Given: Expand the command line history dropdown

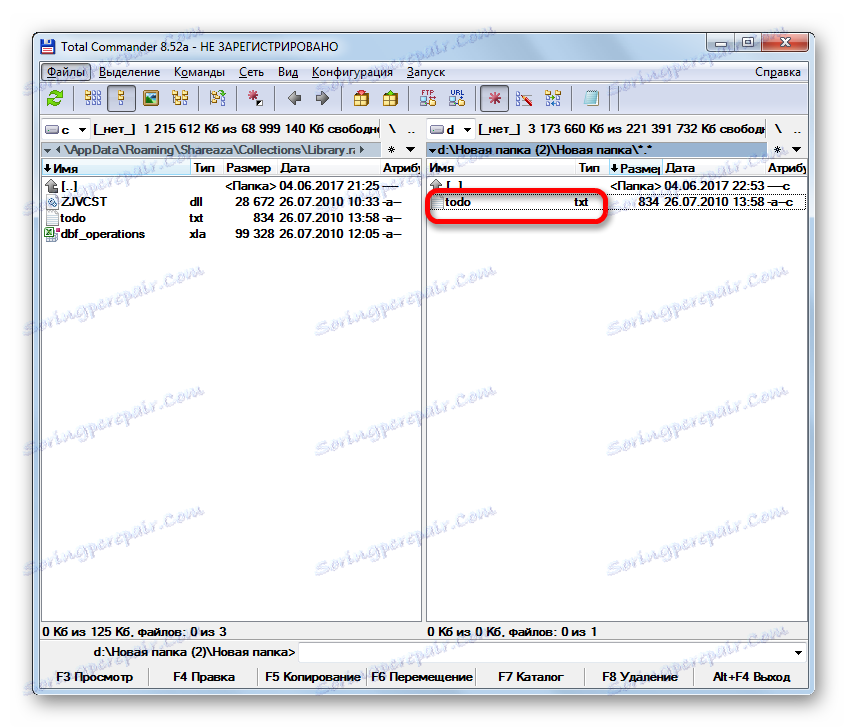Looking at the screenshot, I should click(x=798, y=652).
